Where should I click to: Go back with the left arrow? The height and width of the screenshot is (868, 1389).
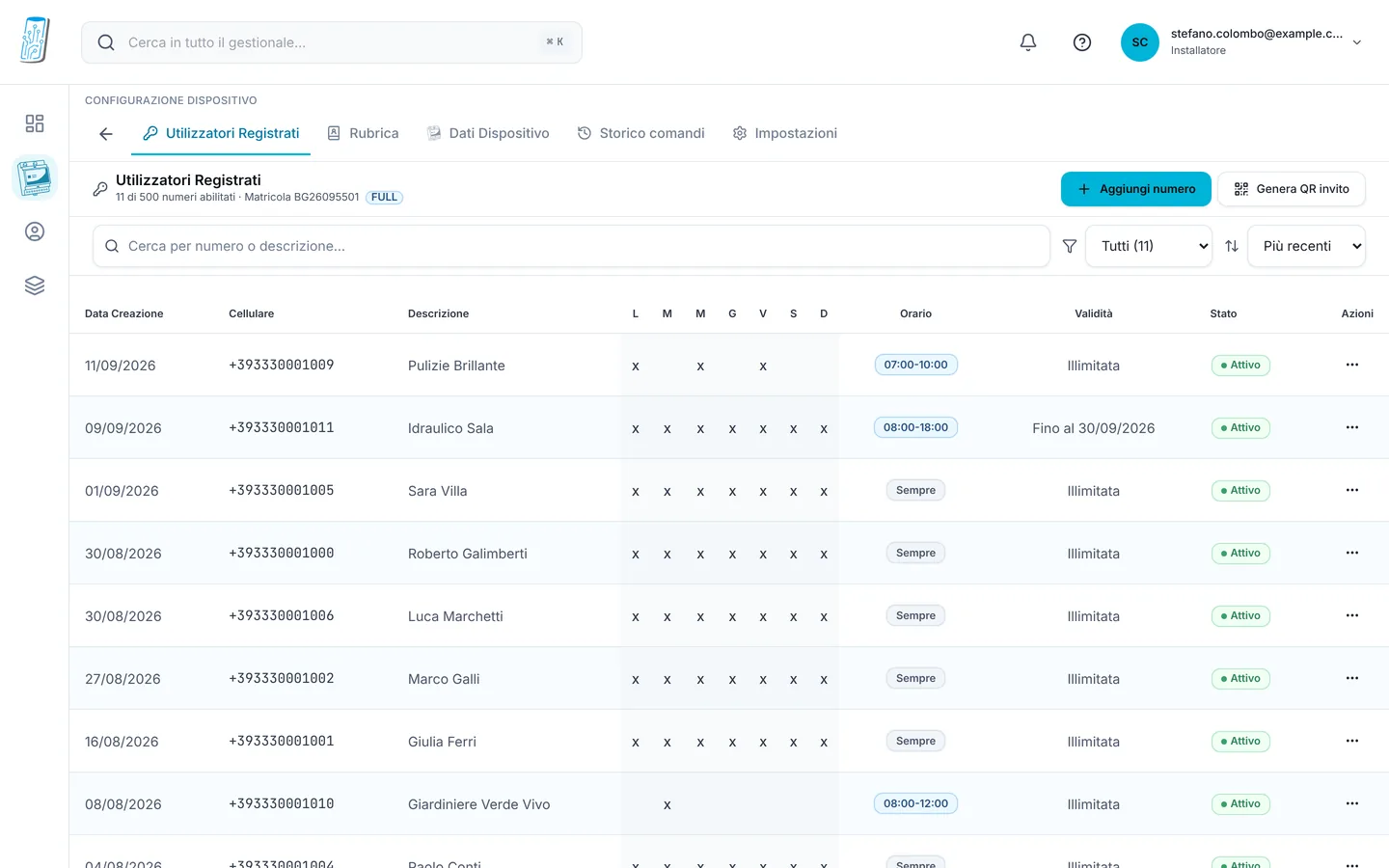(106, 134)
